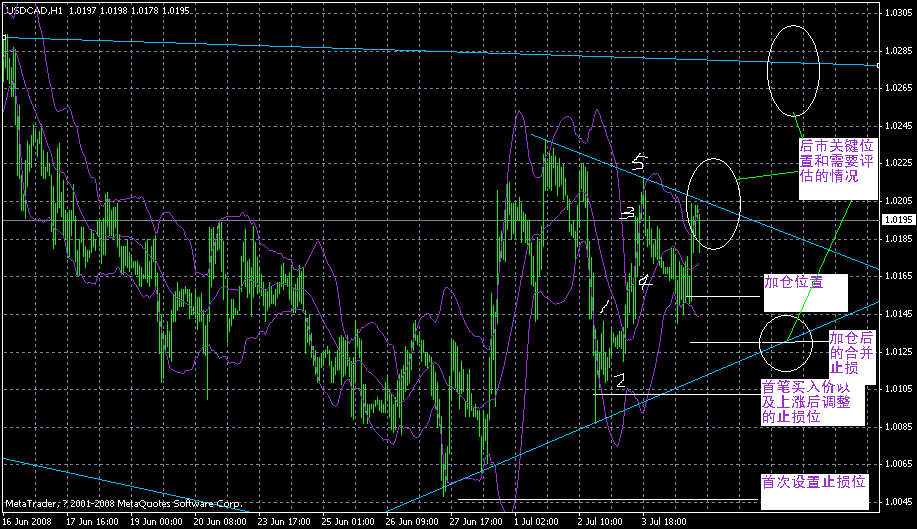Click the 1.0265 price axis label
This screenshot has width=917, height=529.
(899, 88)
